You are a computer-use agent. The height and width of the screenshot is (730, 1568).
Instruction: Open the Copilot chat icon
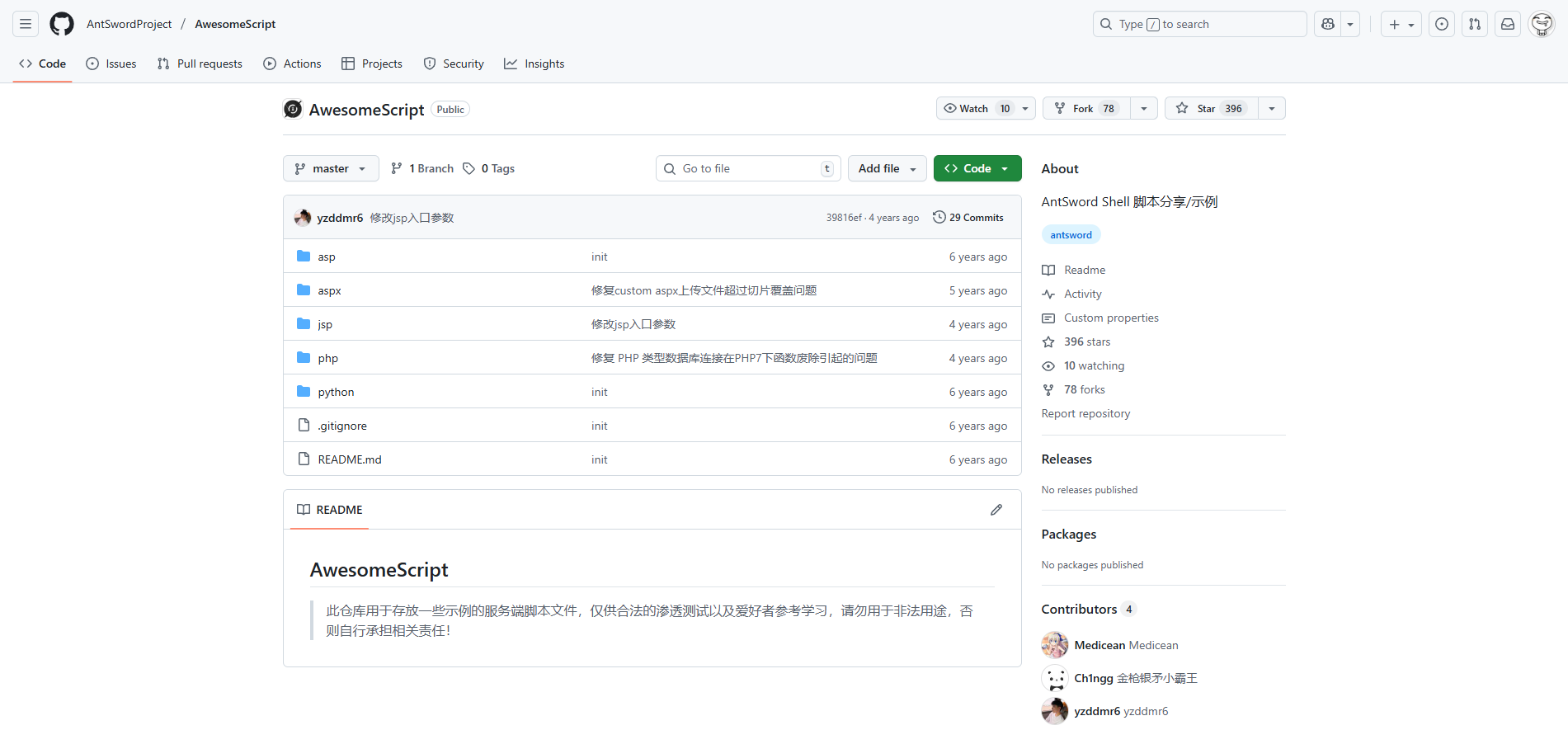(x=1328, y=24)
